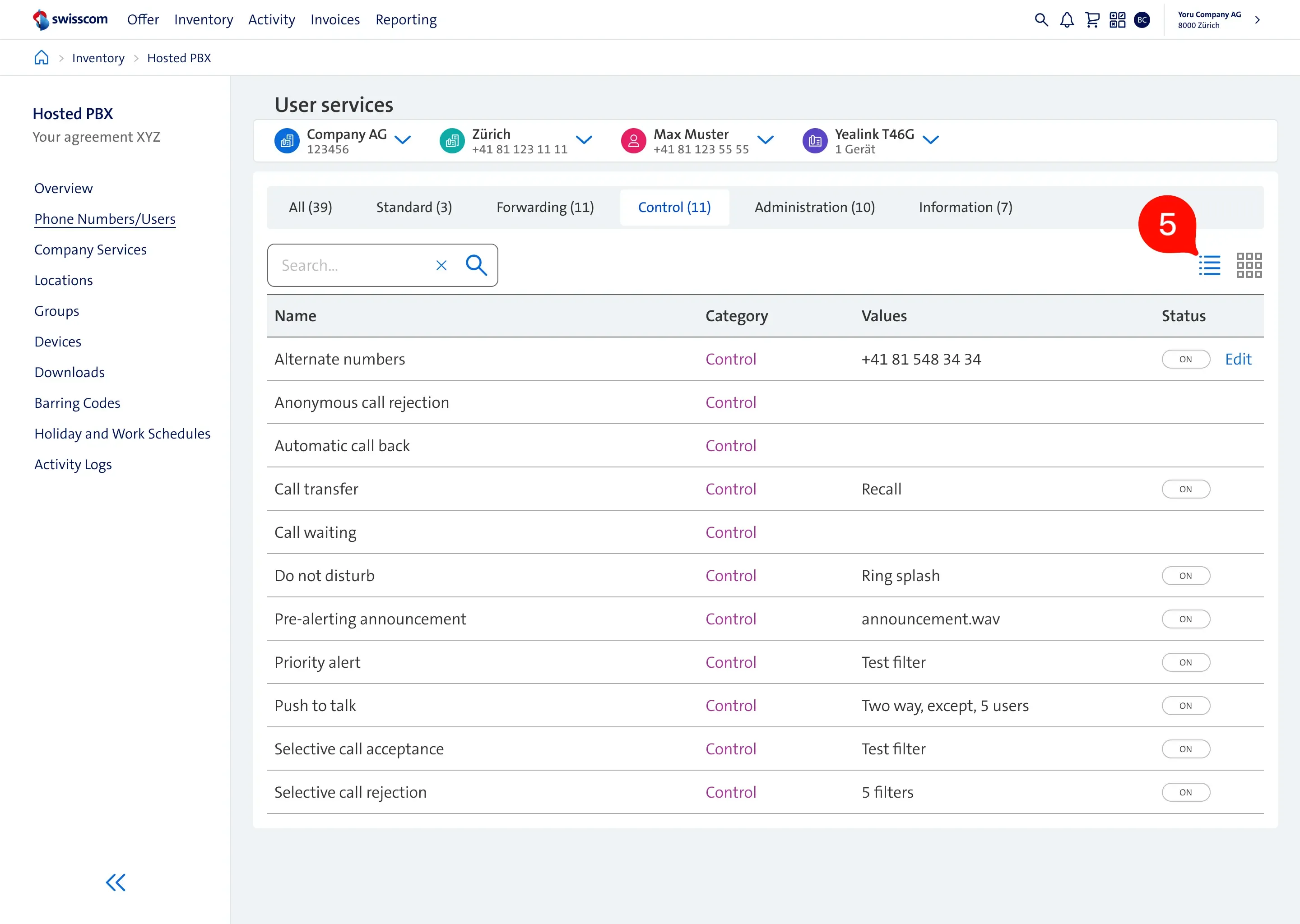The width and height of the screenshot is (1300, 924).
Task: Disable Do not disturb service
Action: pos(1186,575)
